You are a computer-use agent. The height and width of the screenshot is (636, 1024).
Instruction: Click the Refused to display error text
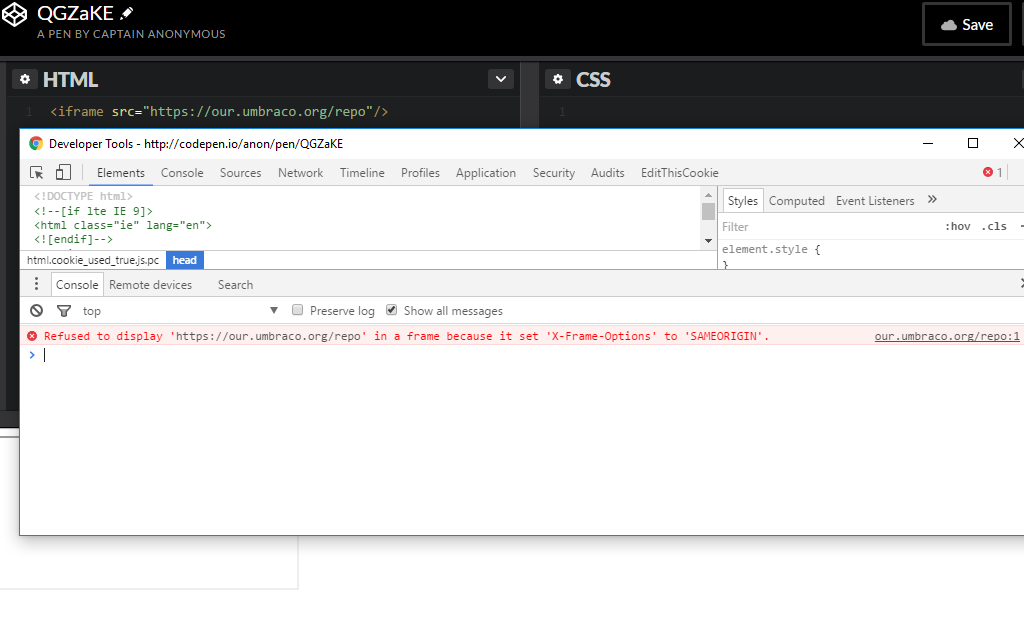tap(406, 336)
